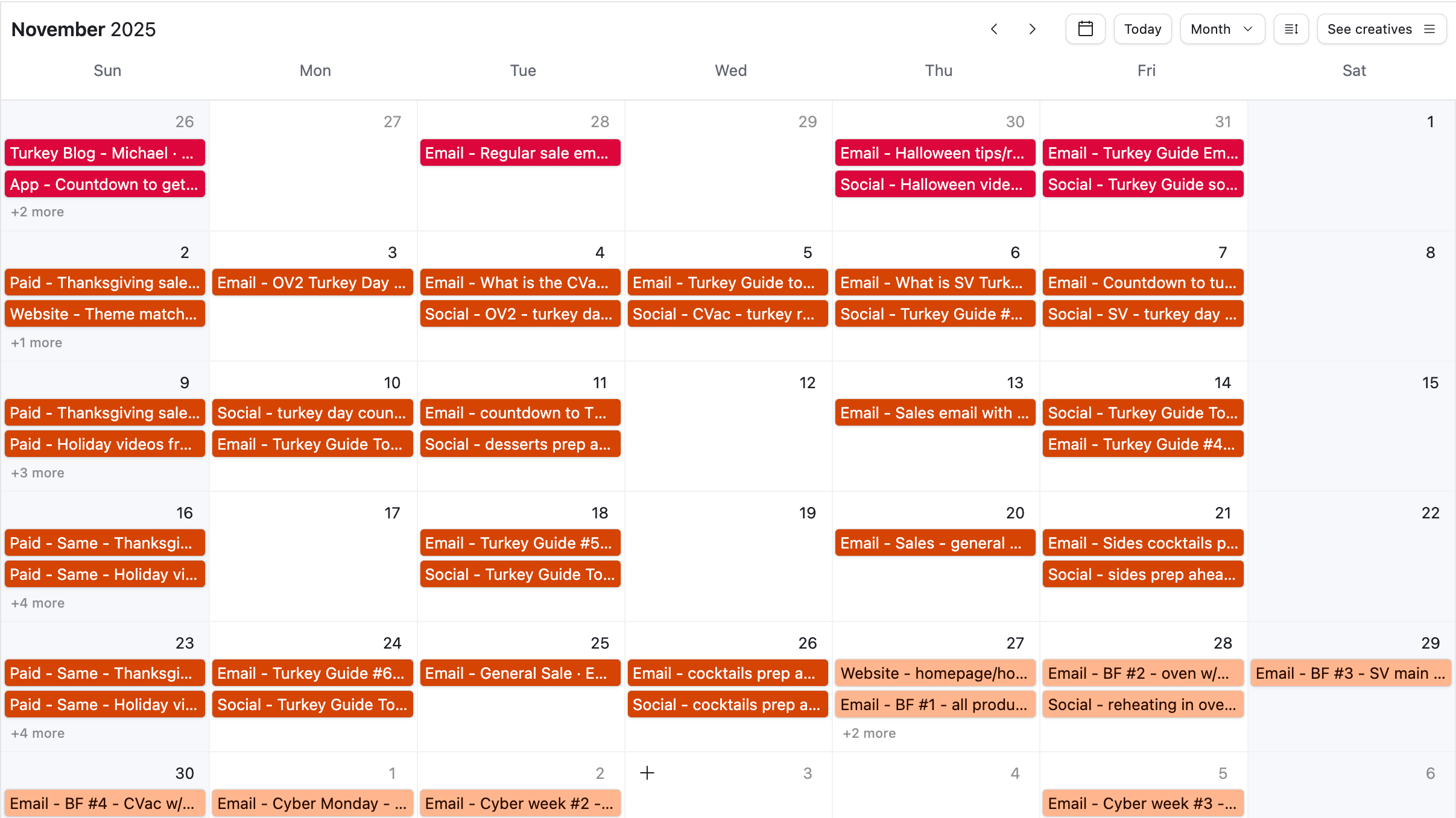Open Email - Halloween tips event on 30th

(x=935, y=153)
